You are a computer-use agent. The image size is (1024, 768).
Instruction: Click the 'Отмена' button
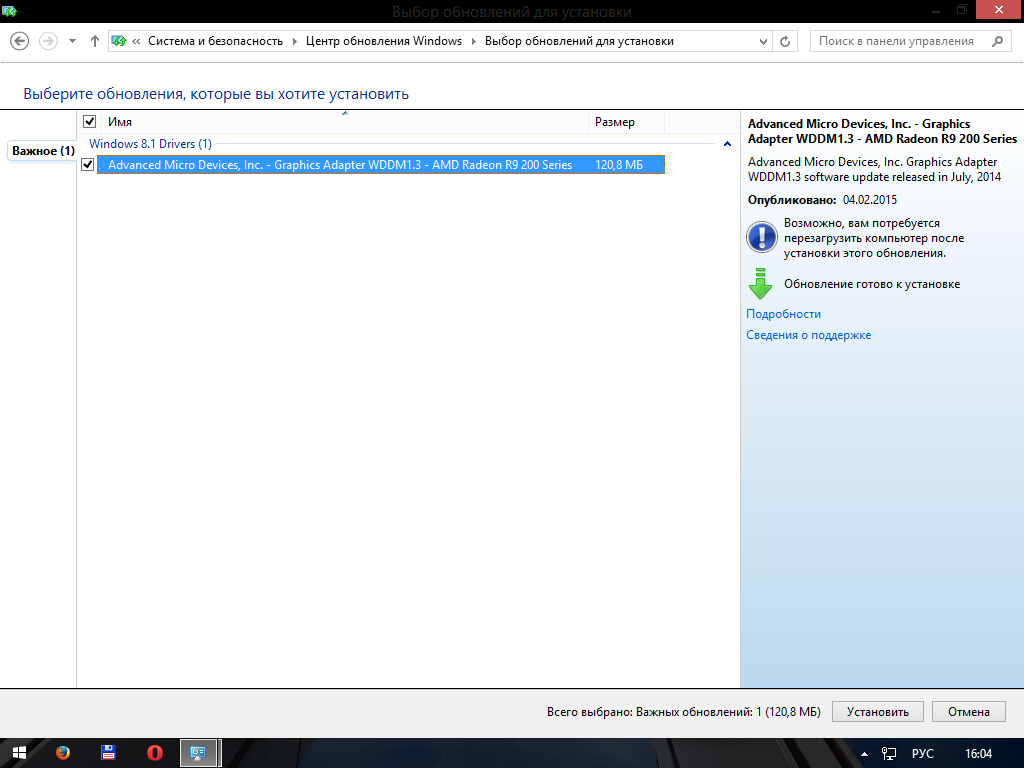(968, 712)
